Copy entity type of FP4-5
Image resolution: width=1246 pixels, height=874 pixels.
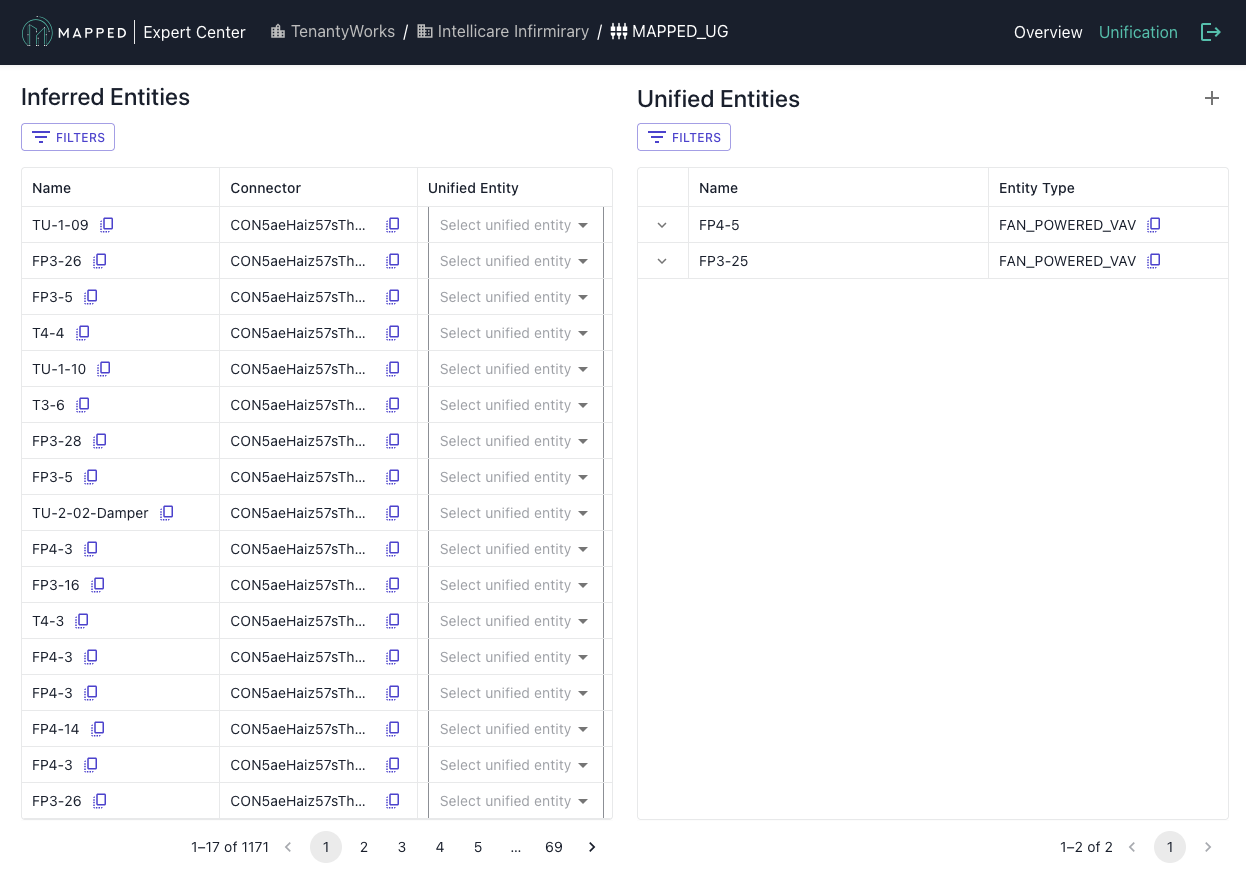click(1153, 225)
